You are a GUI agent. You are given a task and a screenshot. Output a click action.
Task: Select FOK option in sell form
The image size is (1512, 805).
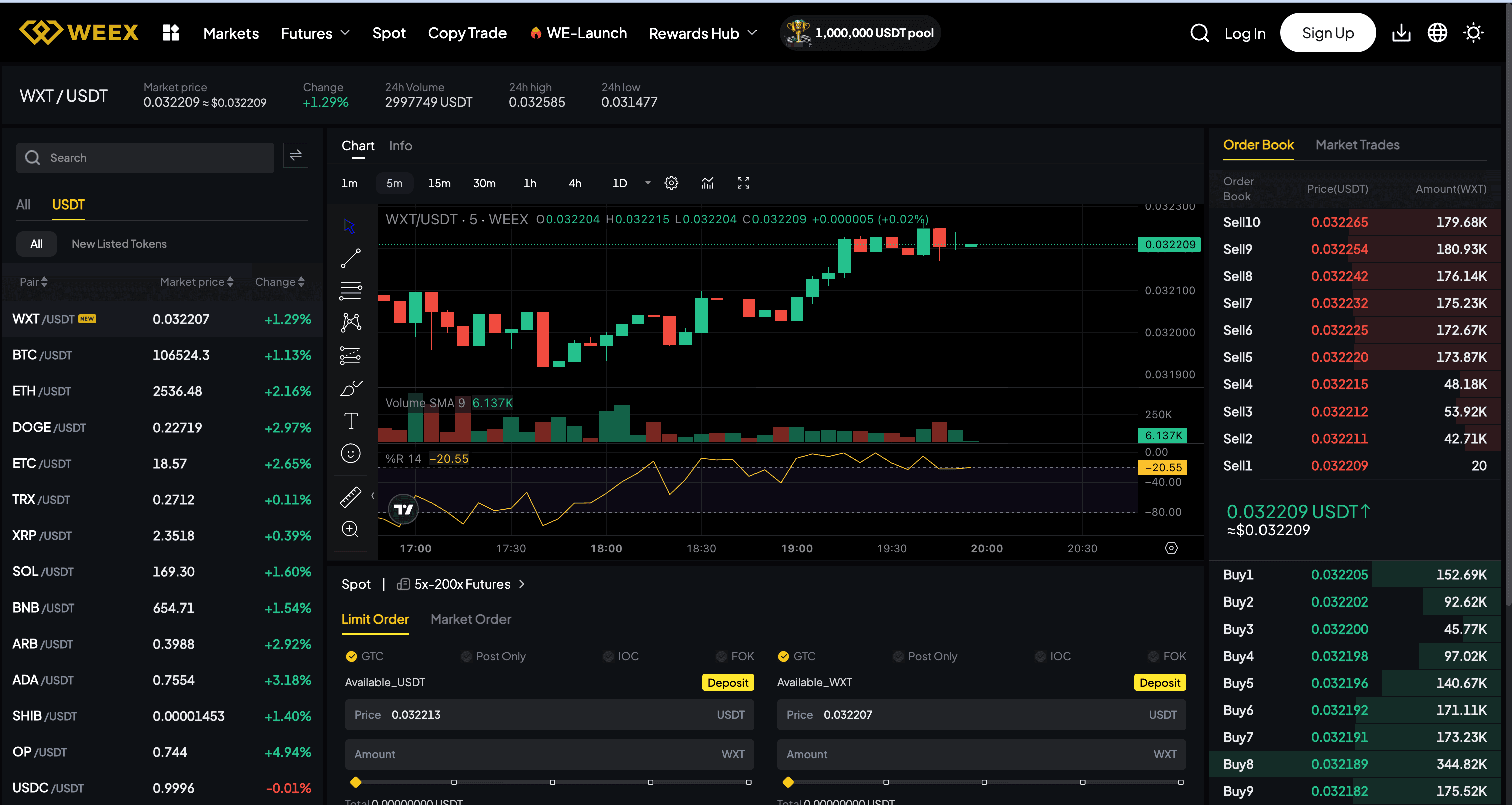coord(1167,656)
